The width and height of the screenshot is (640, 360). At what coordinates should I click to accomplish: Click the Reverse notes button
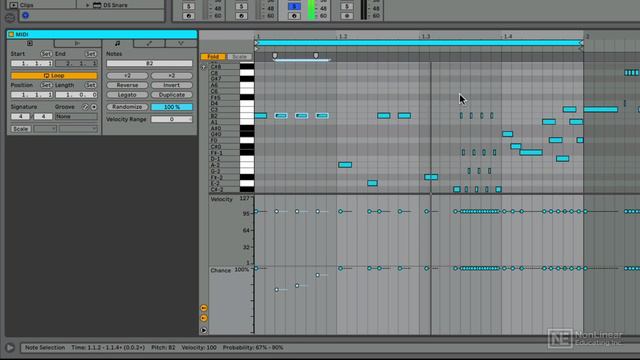tap(127, 85)
